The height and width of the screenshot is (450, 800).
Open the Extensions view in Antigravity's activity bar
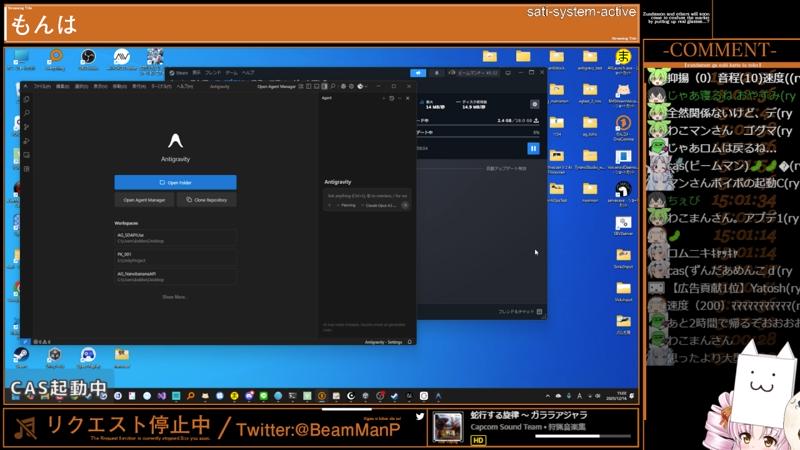pos(27,168)
